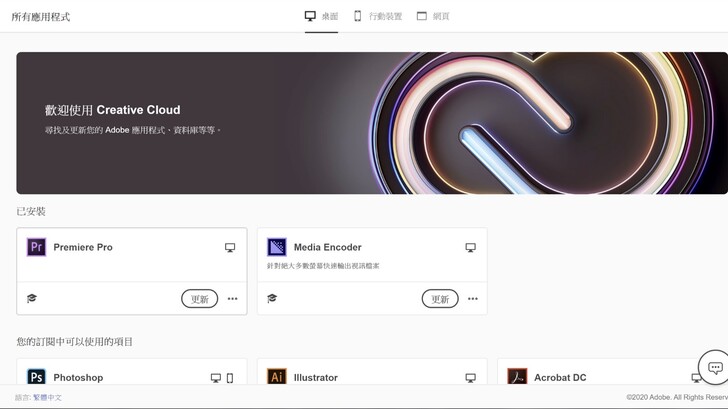Screen dimensions: 728x409
Task: Click the Media Encoder app icon
Action: 277,247
